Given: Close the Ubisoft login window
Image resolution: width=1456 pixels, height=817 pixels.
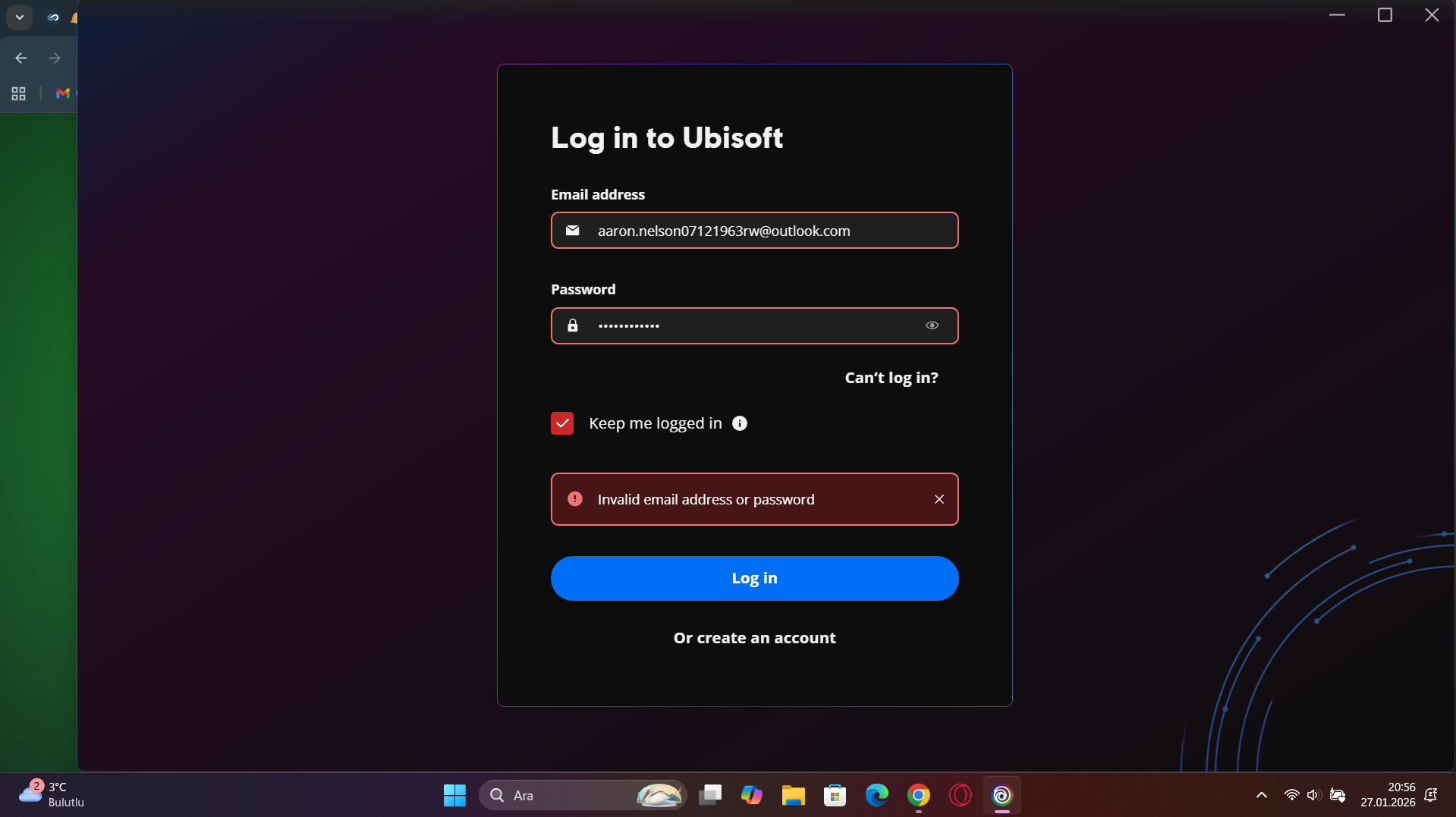Looking at the screenshot, I should point(1432,15).
